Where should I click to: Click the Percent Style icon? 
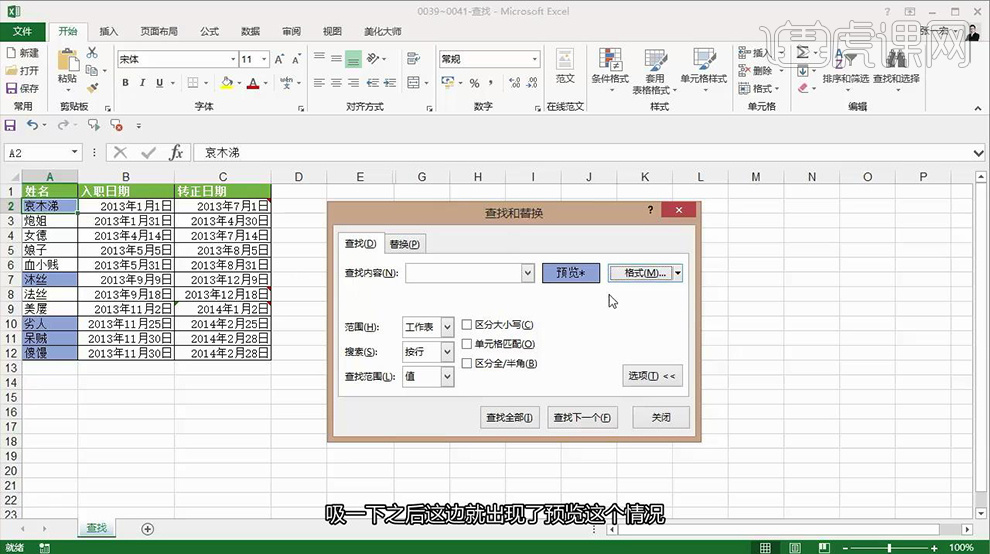click(x=474, y=83)
